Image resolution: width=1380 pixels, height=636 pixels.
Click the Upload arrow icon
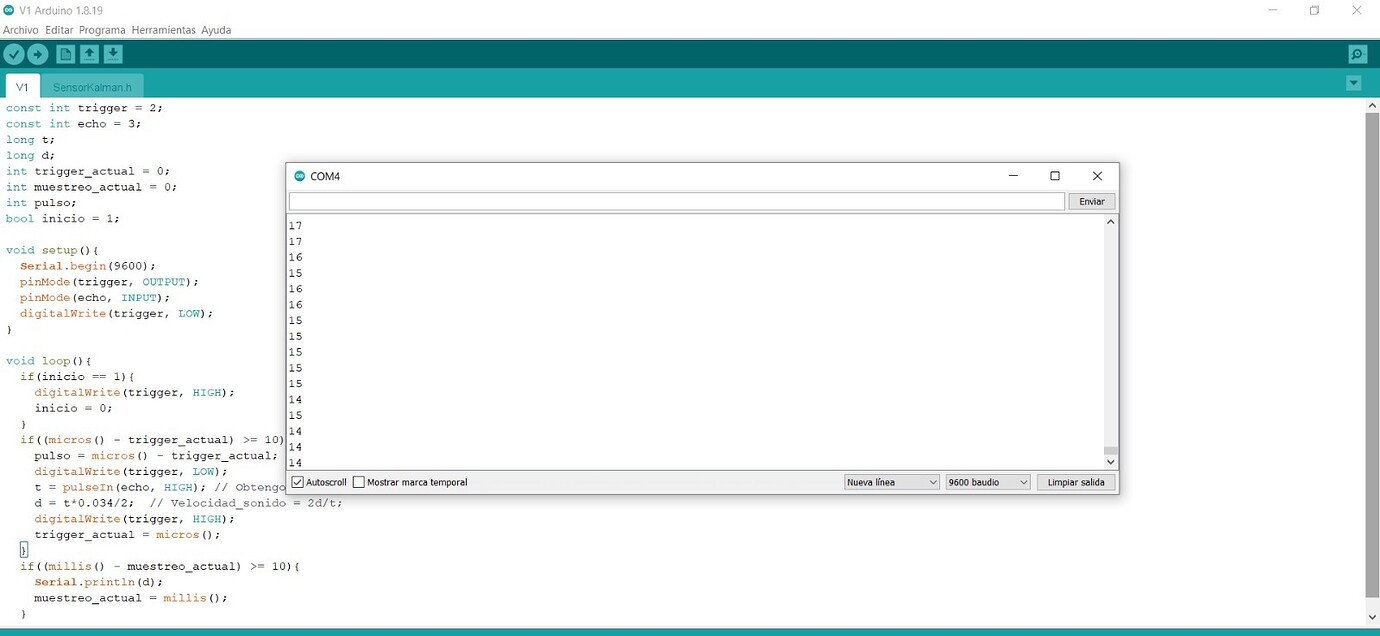tap(37, 54)
